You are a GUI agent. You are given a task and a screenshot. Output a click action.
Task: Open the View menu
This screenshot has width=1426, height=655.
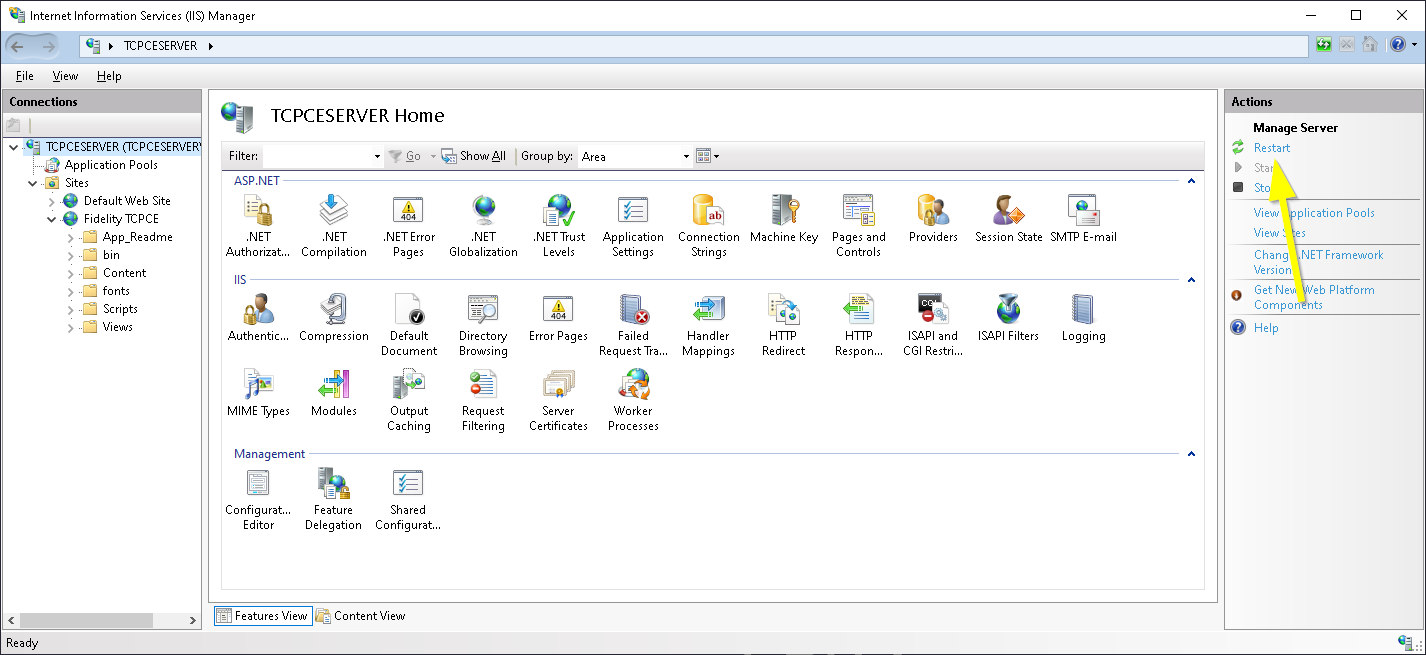click(65, 76)
